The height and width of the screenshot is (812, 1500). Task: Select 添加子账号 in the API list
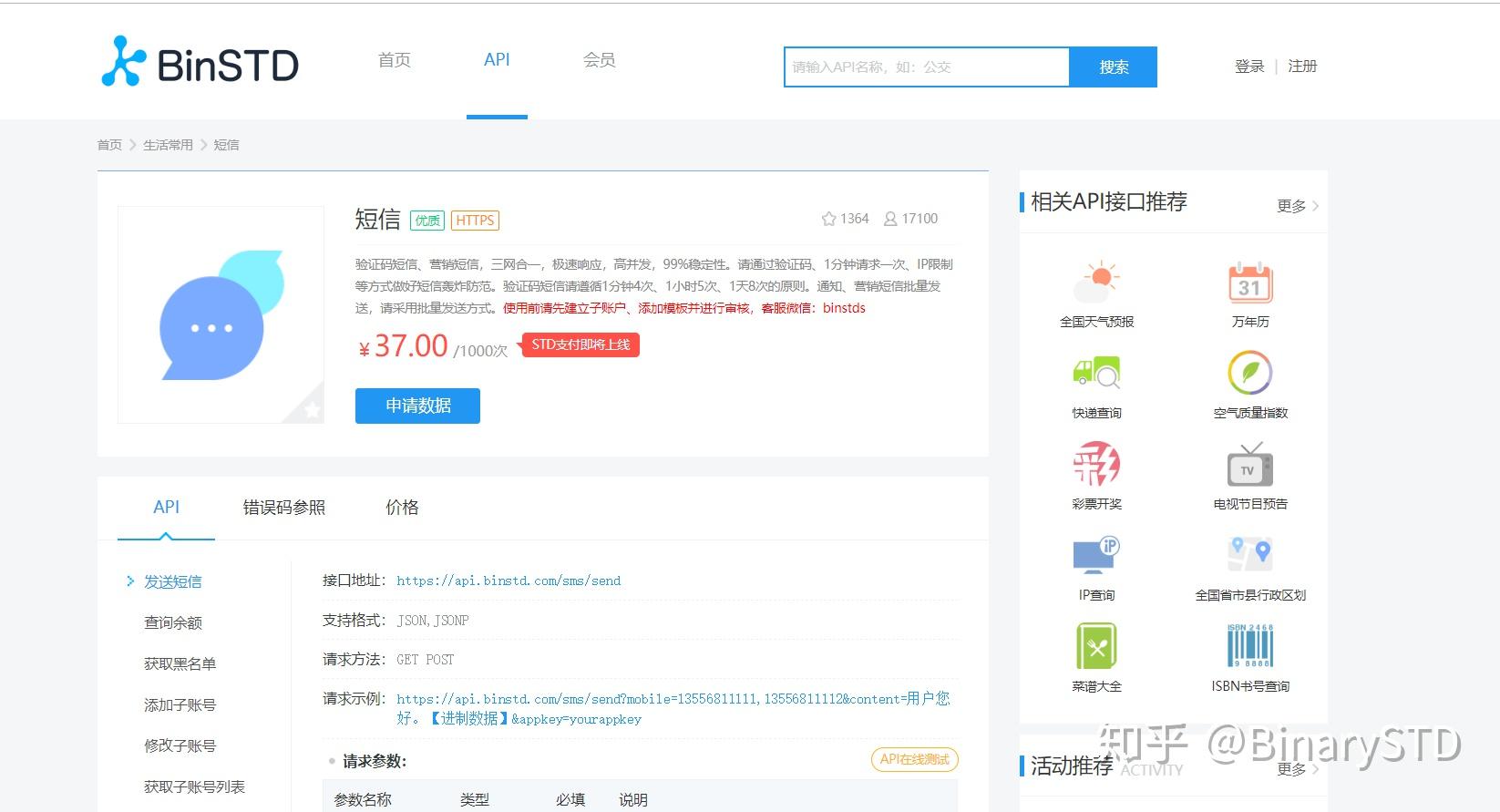[x=180, y=704]
